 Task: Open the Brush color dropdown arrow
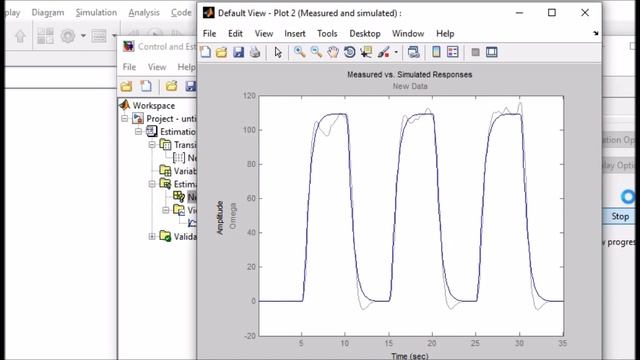click(396, 52)
